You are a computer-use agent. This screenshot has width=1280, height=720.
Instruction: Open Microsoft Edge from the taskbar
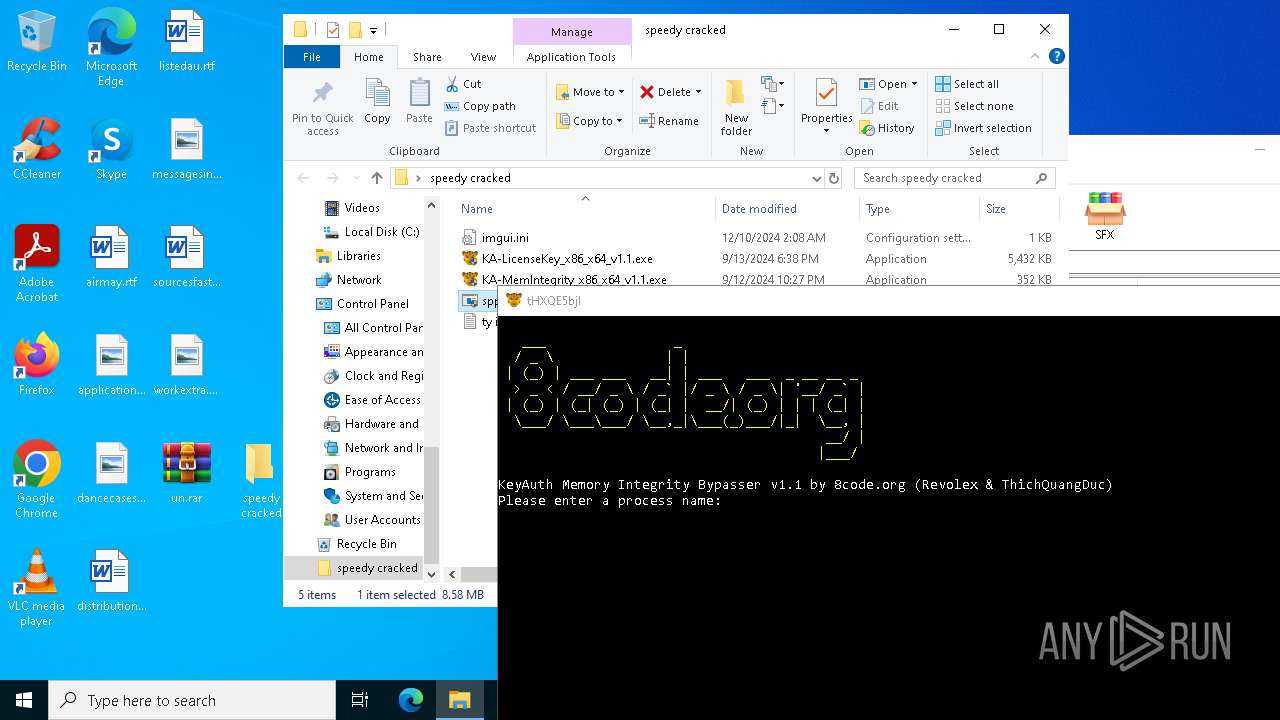click(x=411, y=700)
